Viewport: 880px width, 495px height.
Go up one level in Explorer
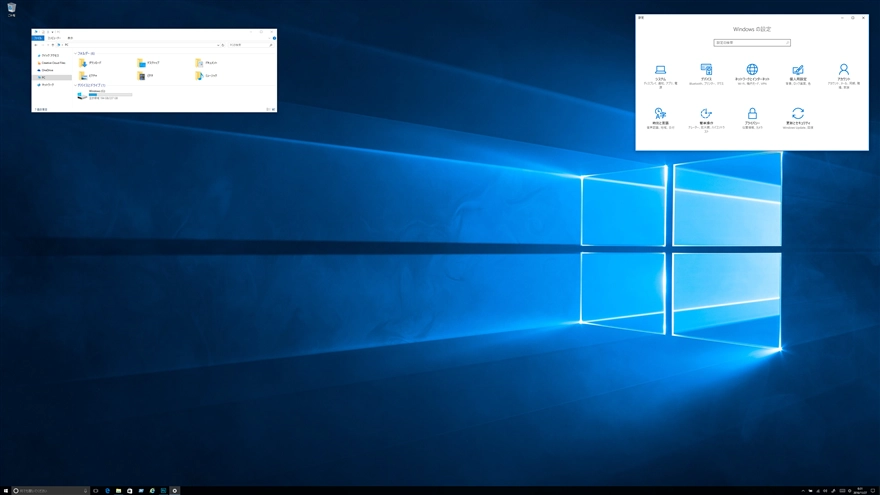pyautogui.click(x=53, y=45)
